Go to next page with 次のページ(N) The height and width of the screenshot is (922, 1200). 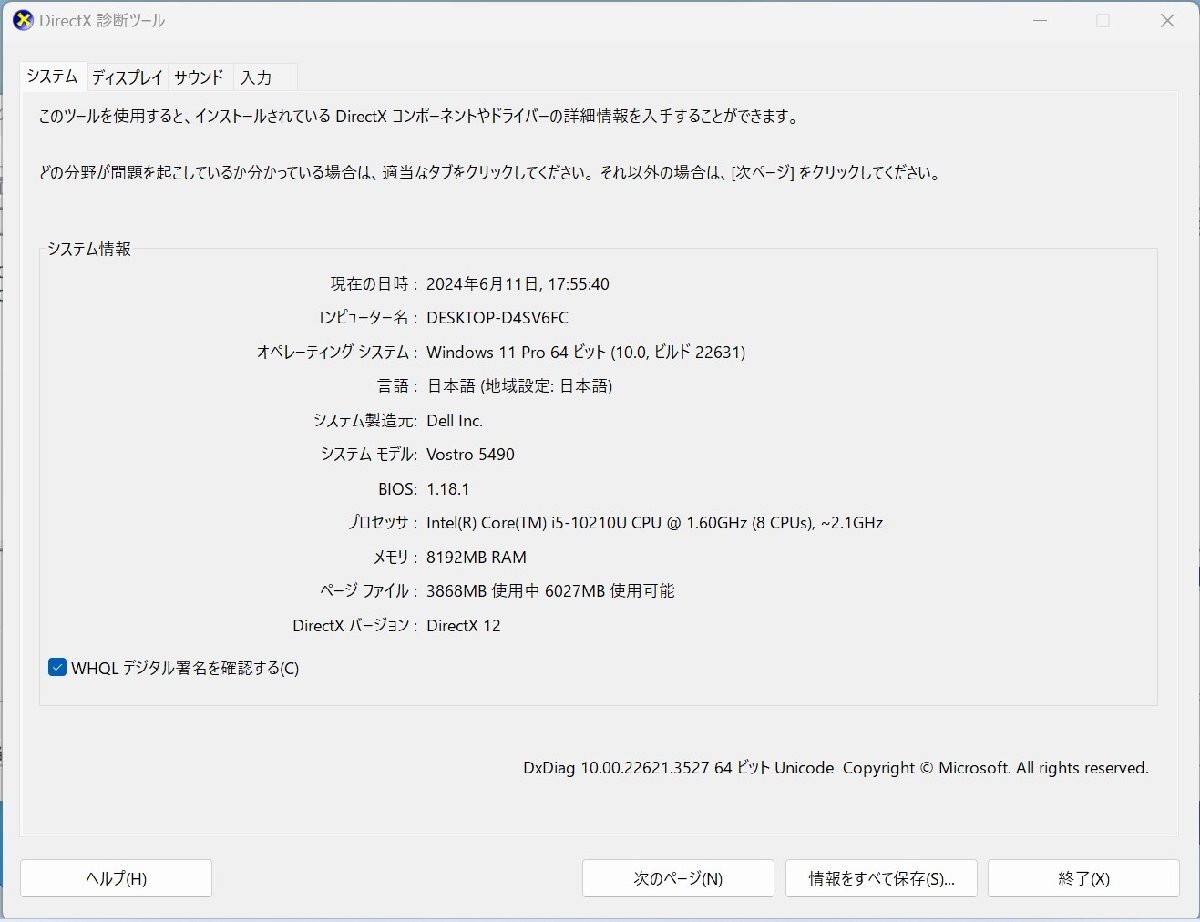pos(678,878)
